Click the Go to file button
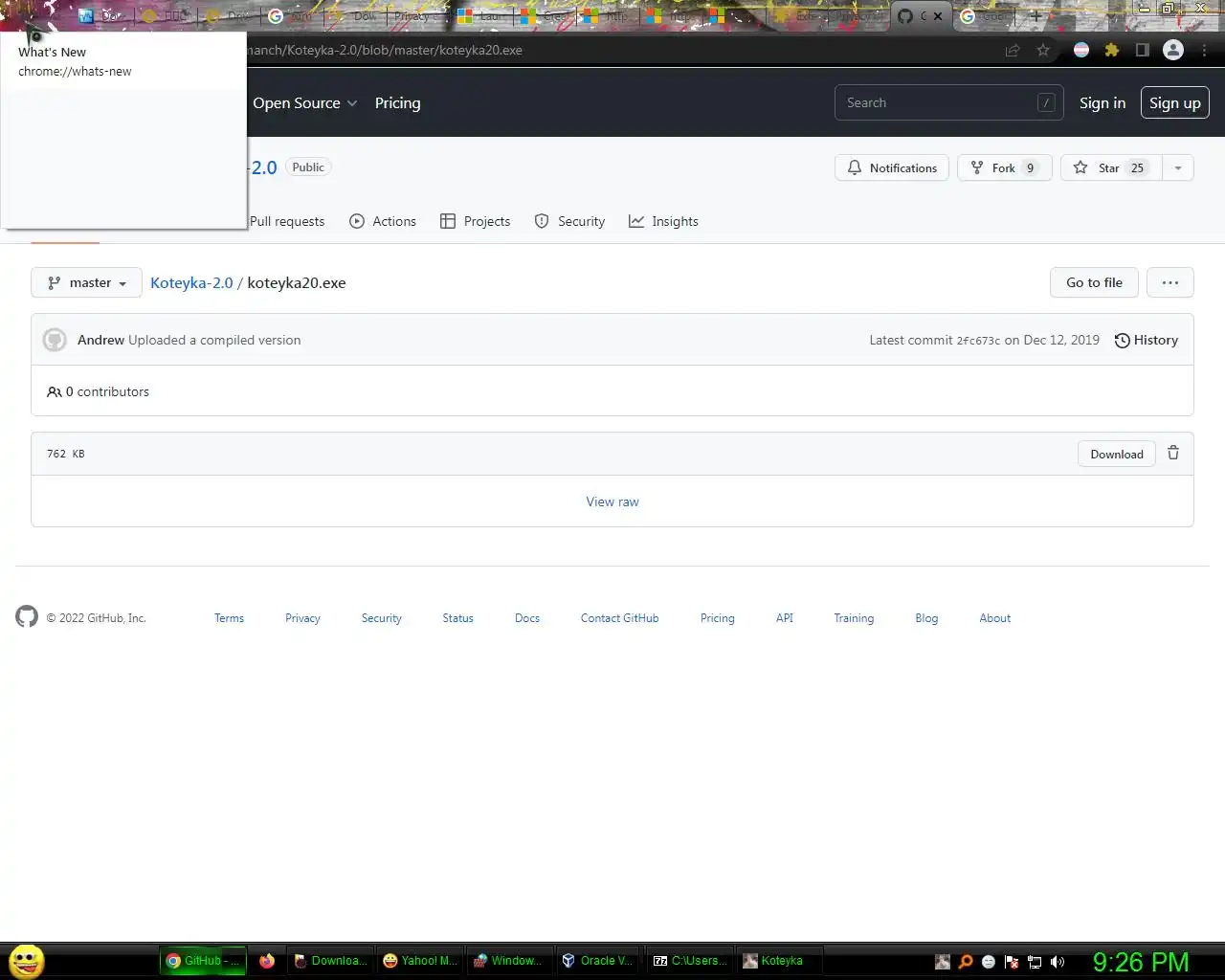 pos(1094,282)
